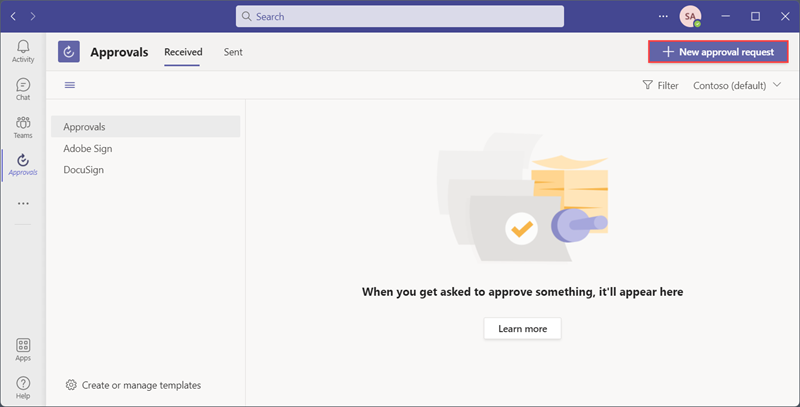
Task: Click into the Search box
Action: [400, 16]
